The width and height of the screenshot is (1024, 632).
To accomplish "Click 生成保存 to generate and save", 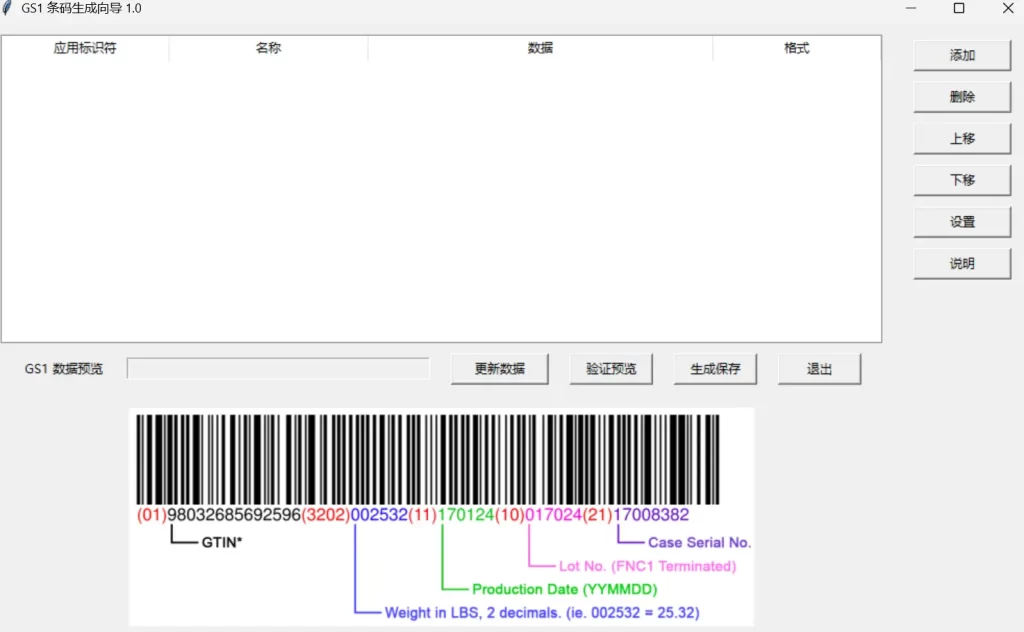I will tap(715, 369).
